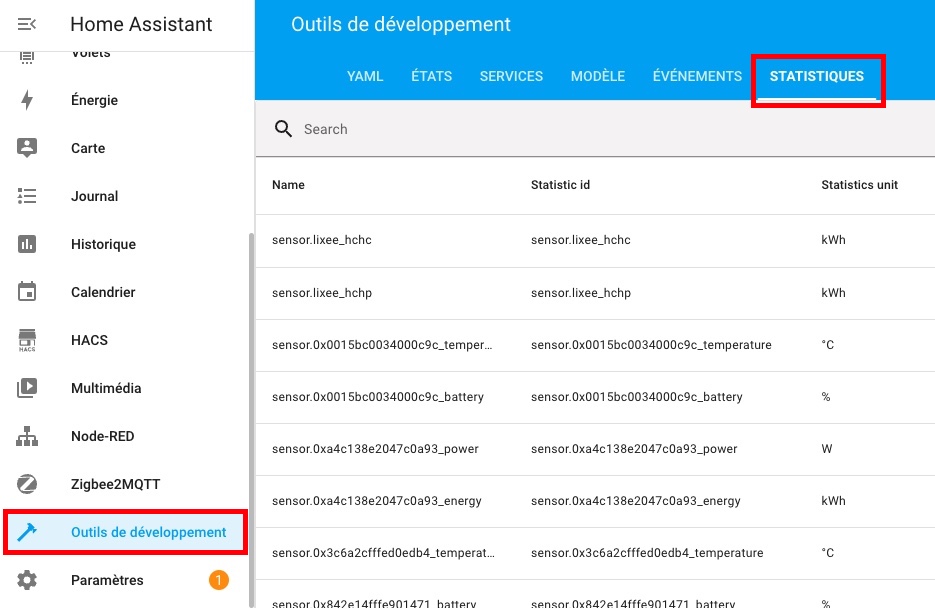The height and width of the screenshot is (608, 935).
Task: Open the Carte page
Action: point(88,148)
